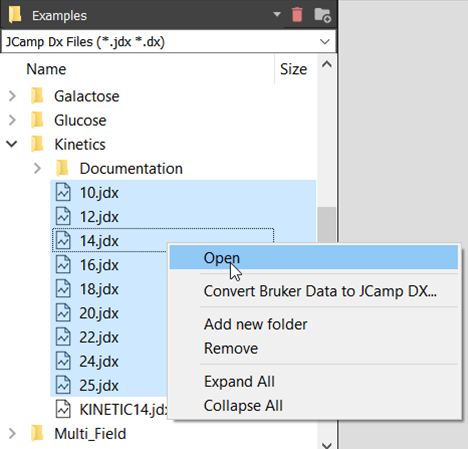Select the 20.jdx file name

(x=99, y=313)
